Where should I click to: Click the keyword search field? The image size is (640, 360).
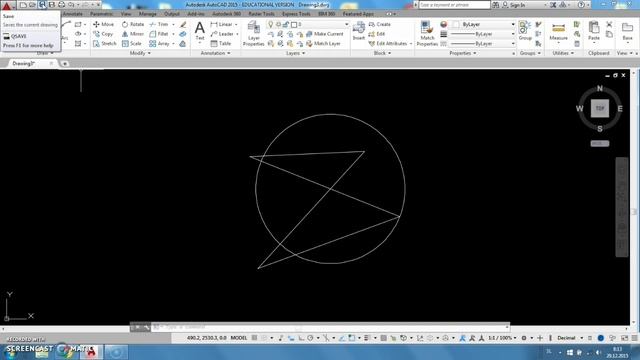click(x=454, y=5)
